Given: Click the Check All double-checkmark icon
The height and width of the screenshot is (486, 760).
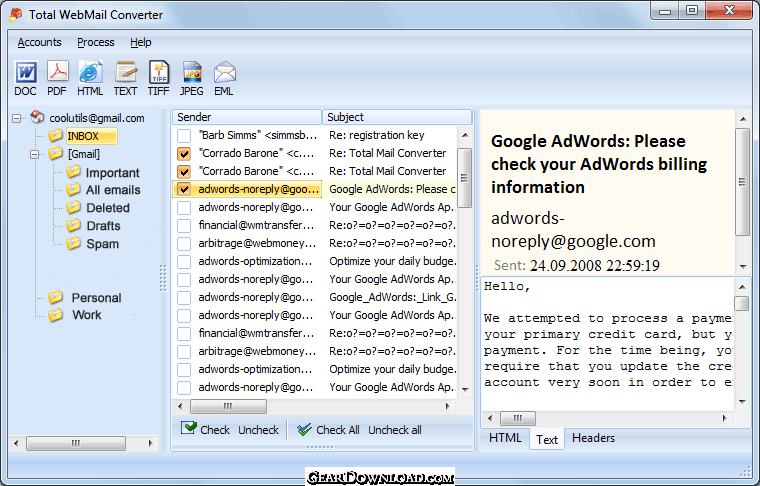Looking at the screenshot, I should [304, 429].
